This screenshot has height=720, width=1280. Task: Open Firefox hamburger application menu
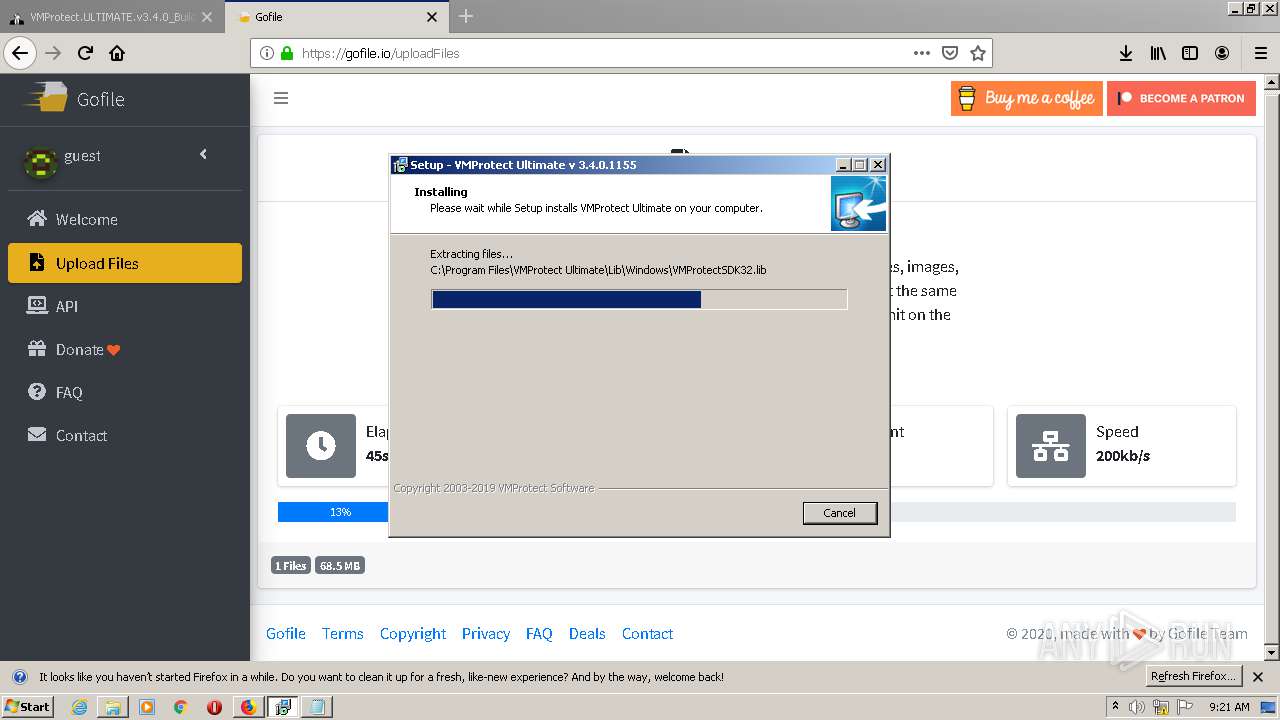(x=1261, y=53)
